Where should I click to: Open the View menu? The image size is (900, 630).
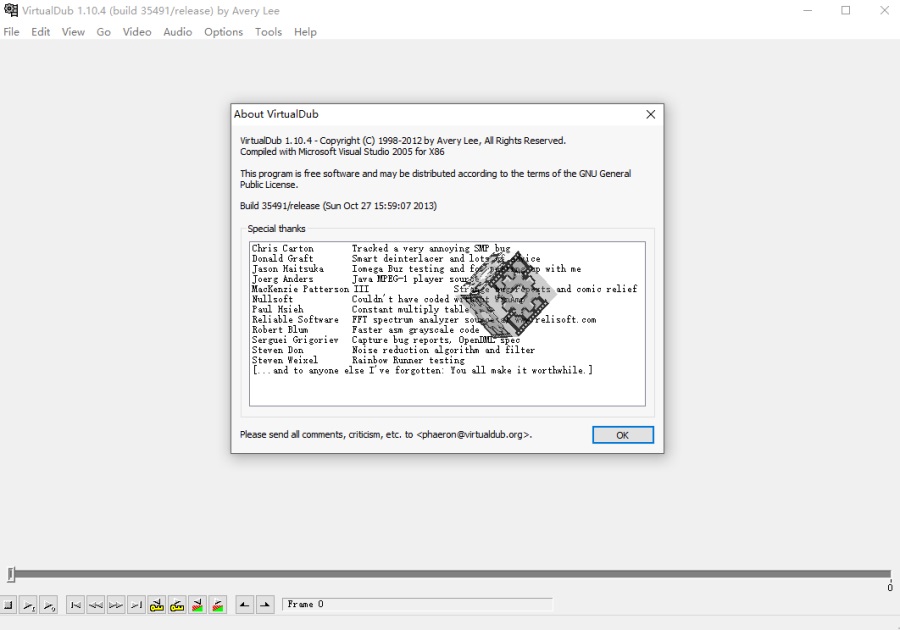tap(73, 32)
